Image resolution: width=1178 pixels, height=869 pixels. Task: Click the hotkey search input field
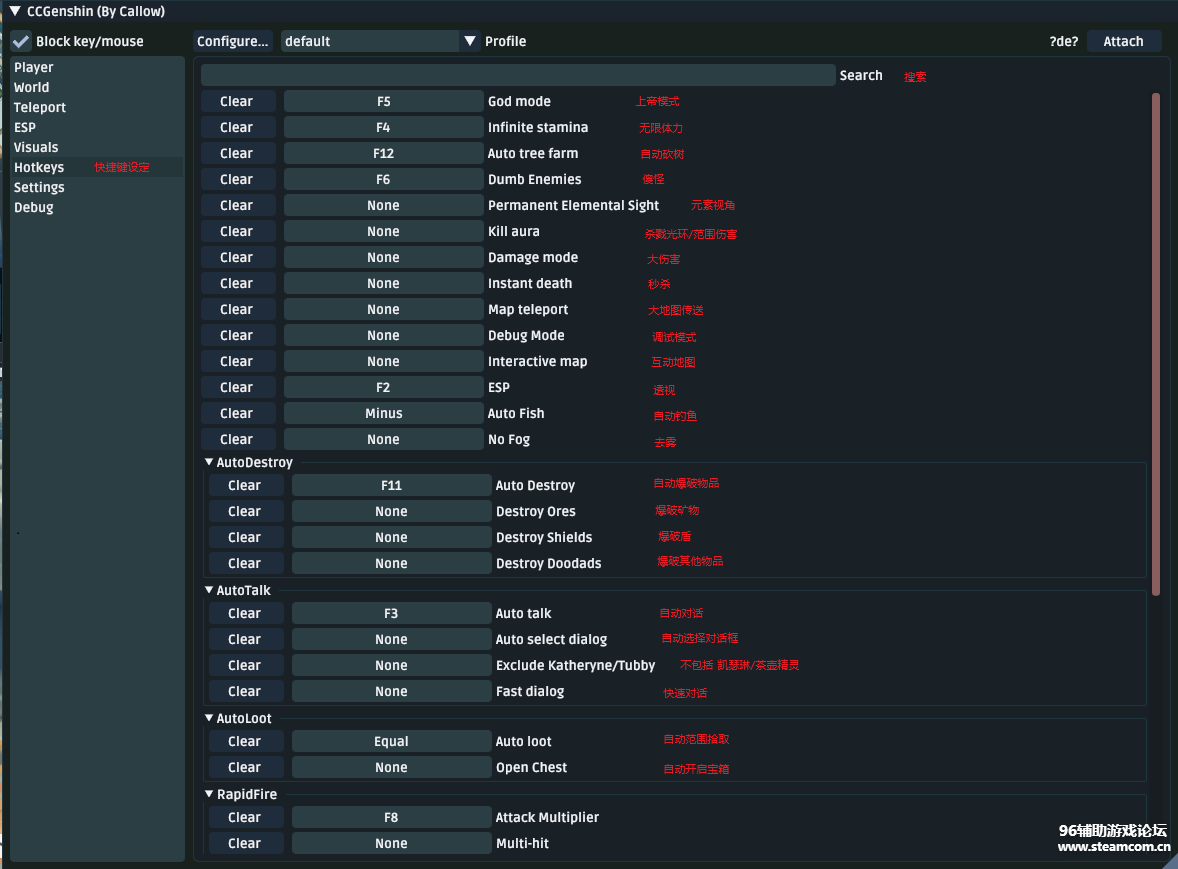[517, 76]
